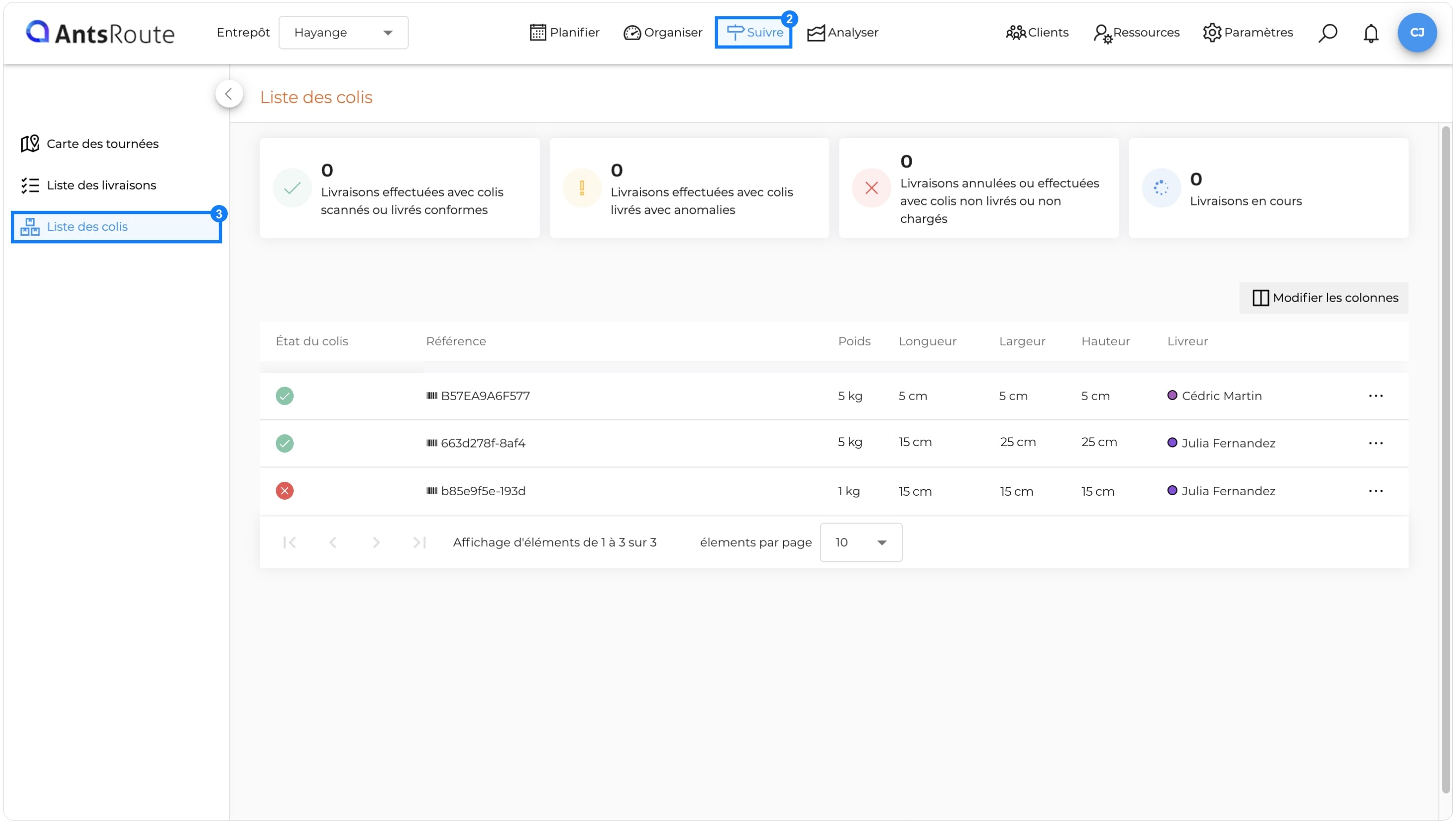Click the Modifier les colonnes button
The height and width of the screenshot is (822, 1456).
[1324, 298]
